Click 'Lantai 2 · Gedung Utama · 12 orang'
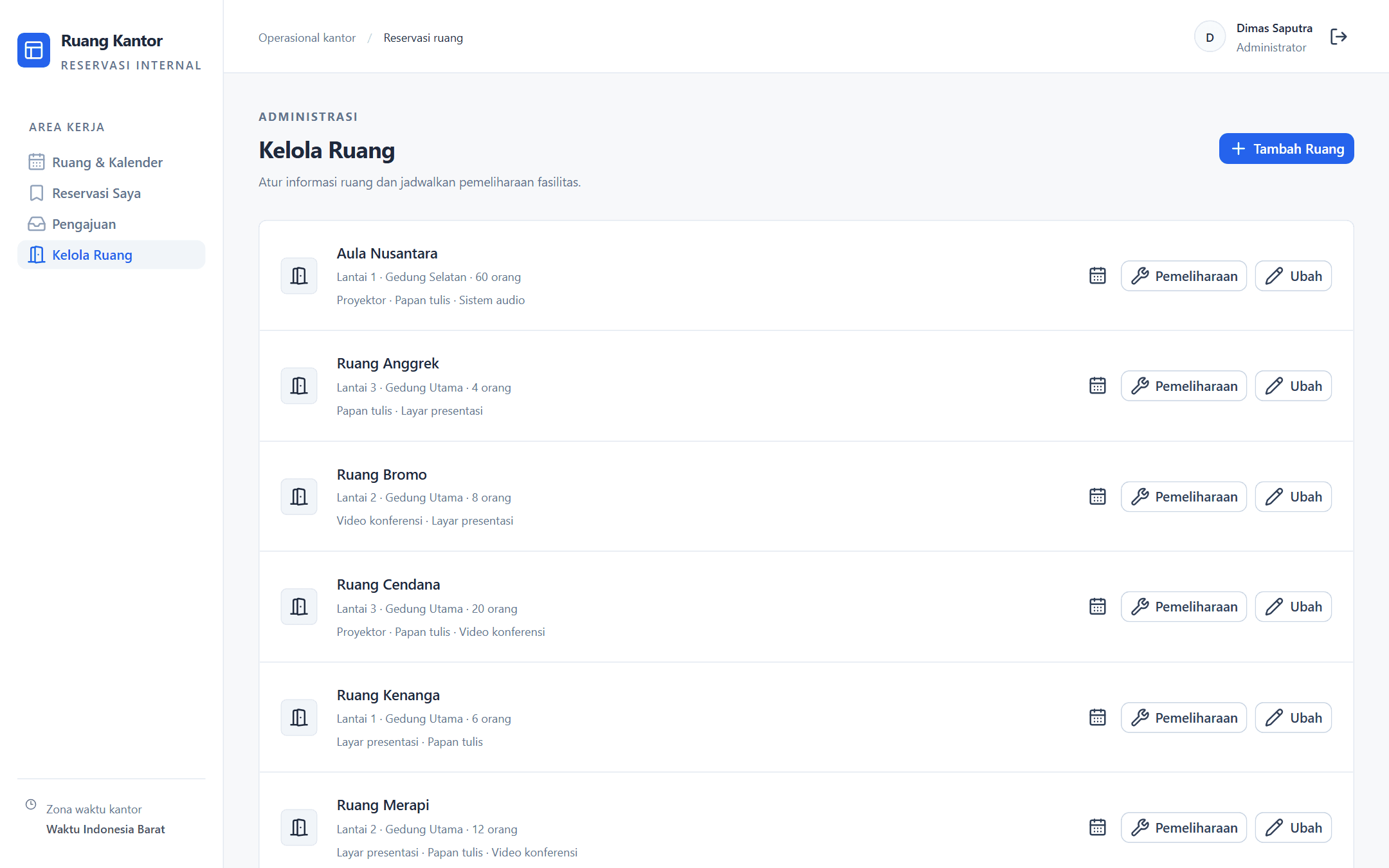This screenshot has height=868, width=1389. point(427,829)
